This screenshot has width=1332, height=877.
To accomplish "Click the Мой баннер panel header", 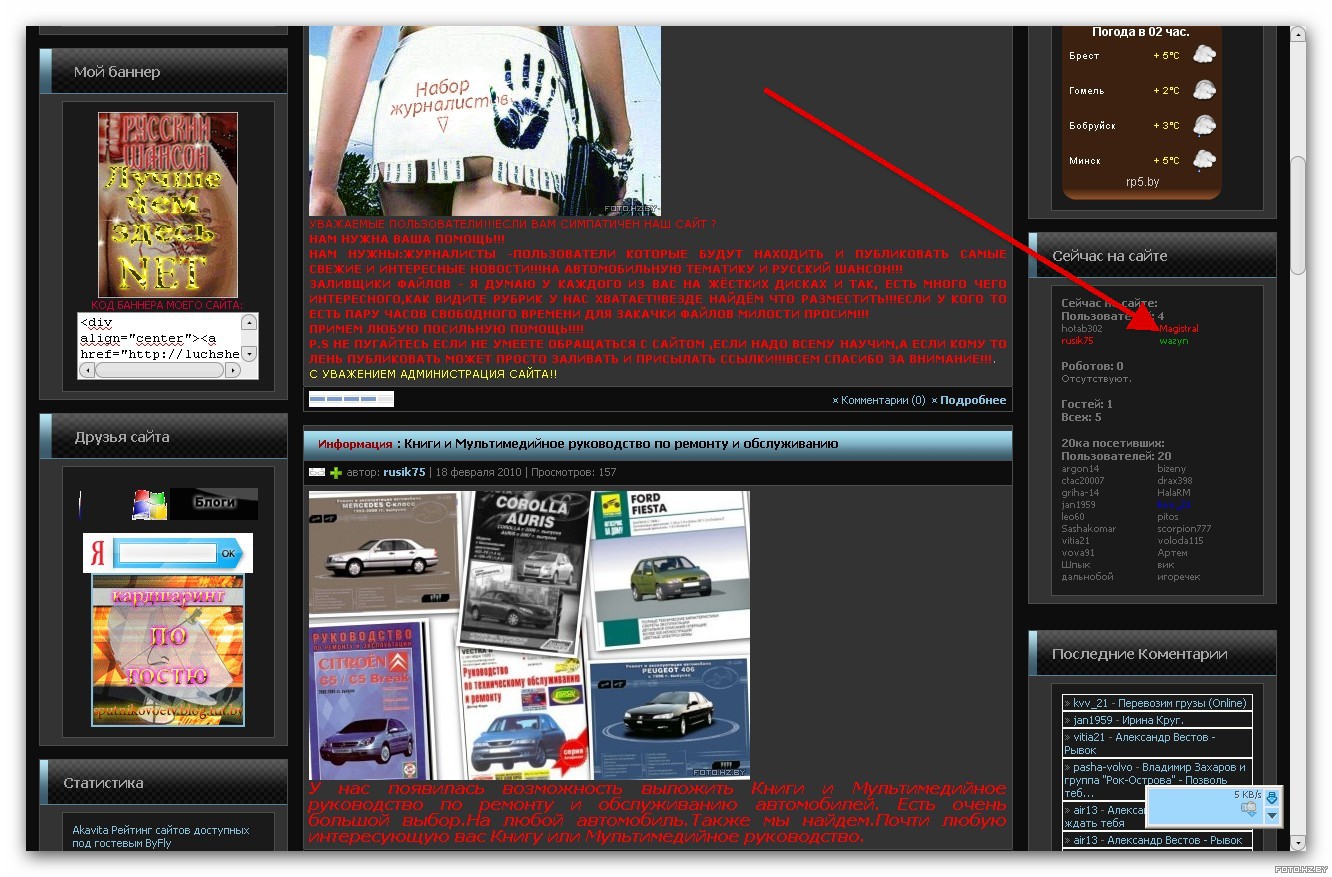I will 164,71.
